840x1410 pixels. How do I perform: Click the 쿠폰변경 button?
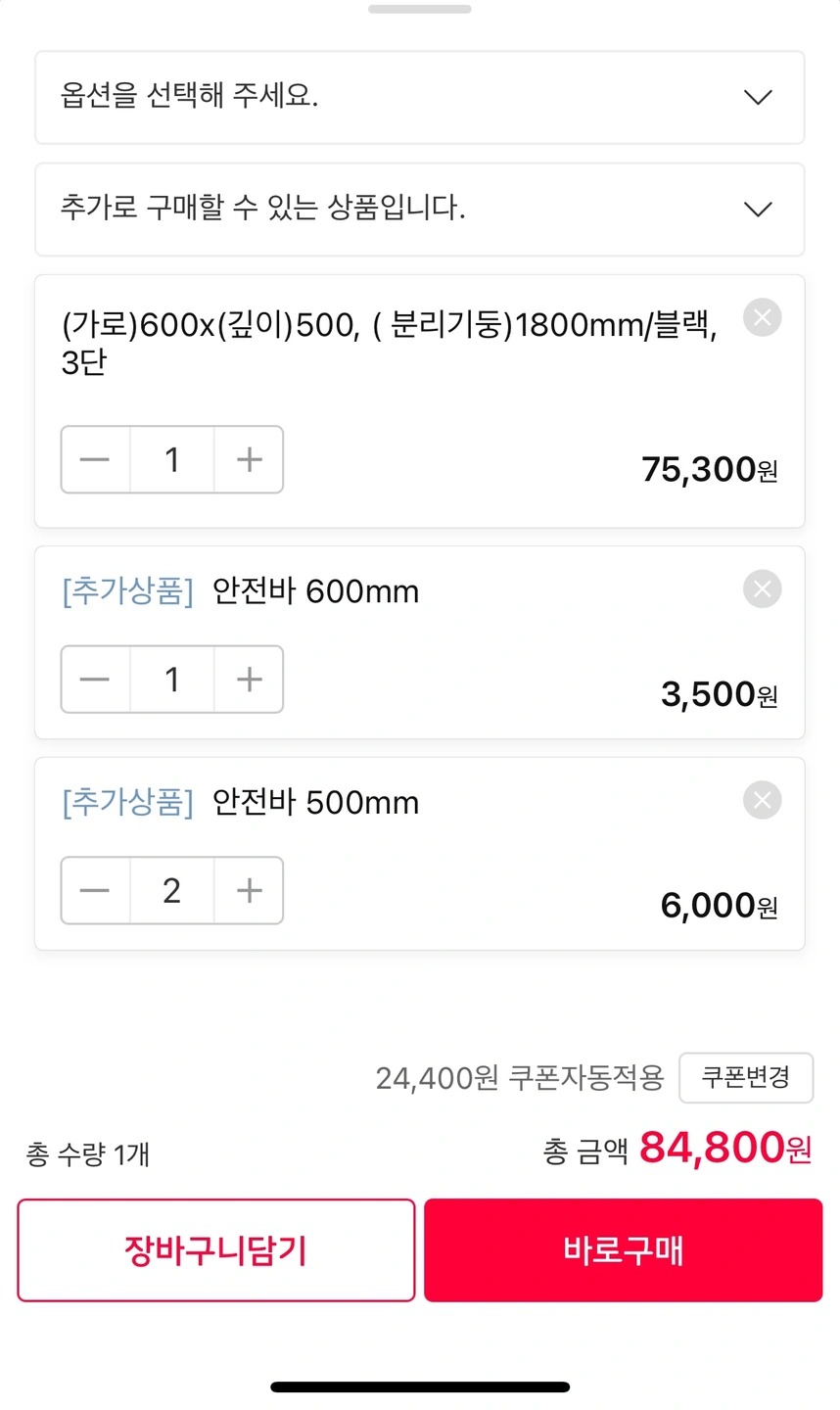point(746,1078)
